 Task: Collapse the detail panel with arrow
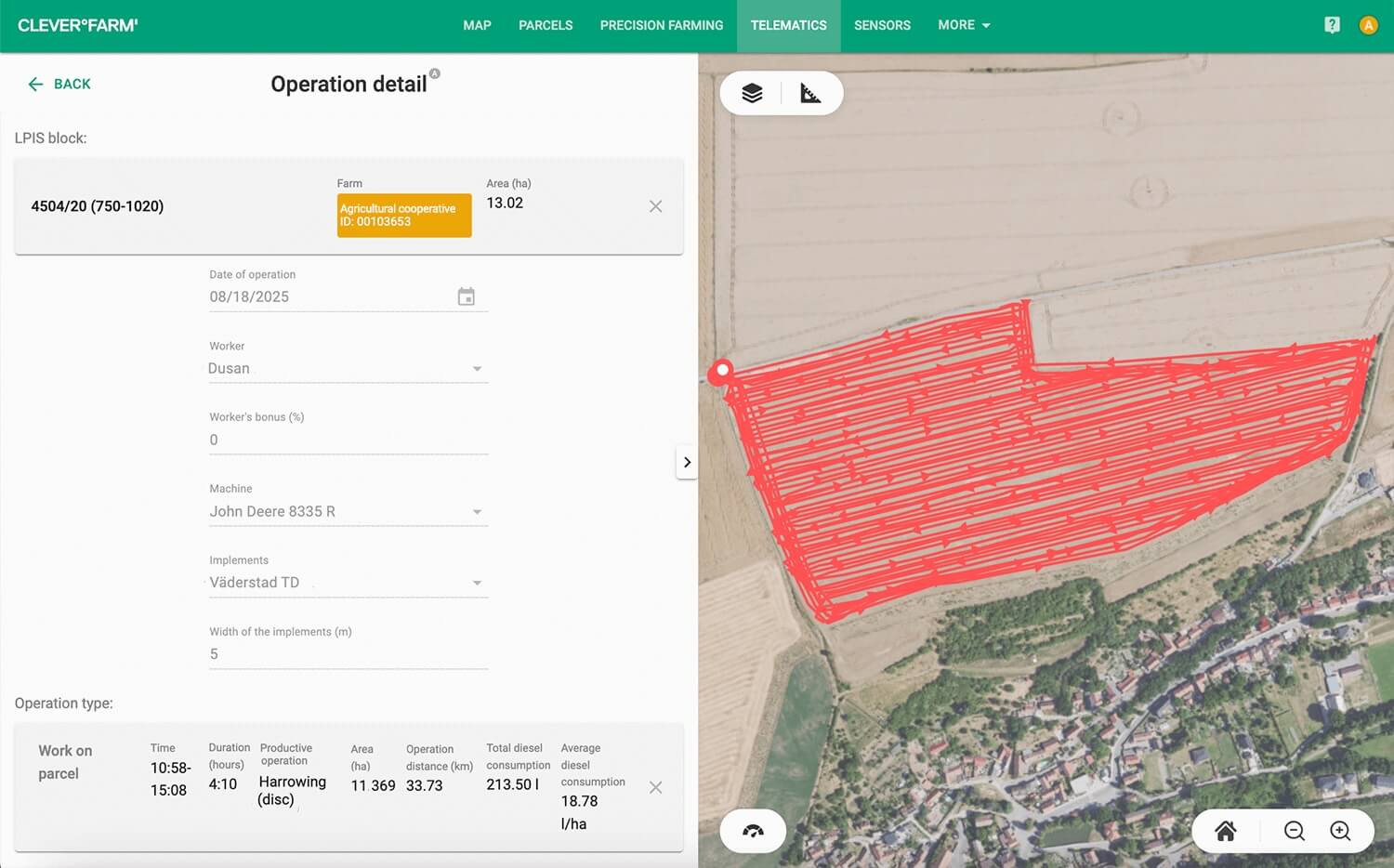click(x=687, y=462)
